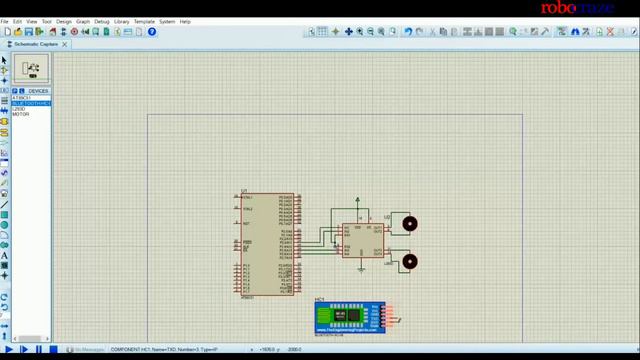The image size is (640, 360).
Task: Select the 2D line drawing tool
Action: [x=4, y=204]
